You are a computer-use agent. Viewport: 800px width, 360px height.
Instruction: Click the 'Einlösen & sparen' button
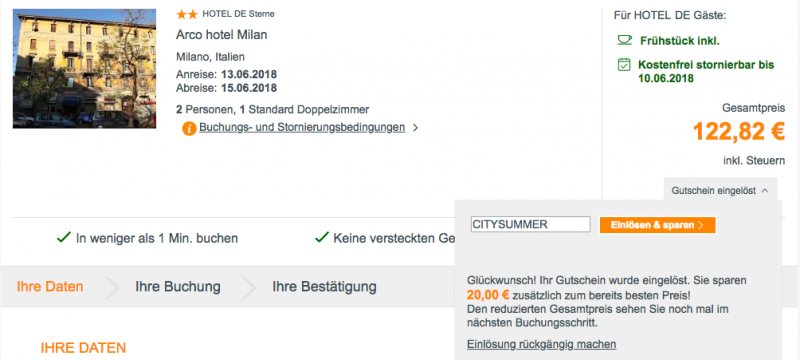658,225
